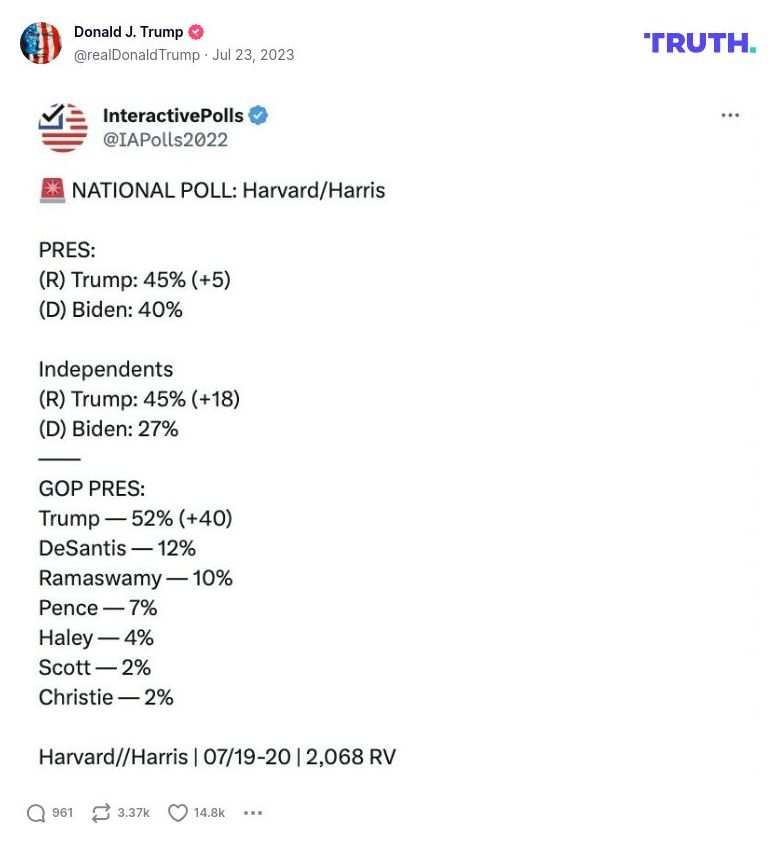Click the red siren emoji icon

(x=52, y=190)
